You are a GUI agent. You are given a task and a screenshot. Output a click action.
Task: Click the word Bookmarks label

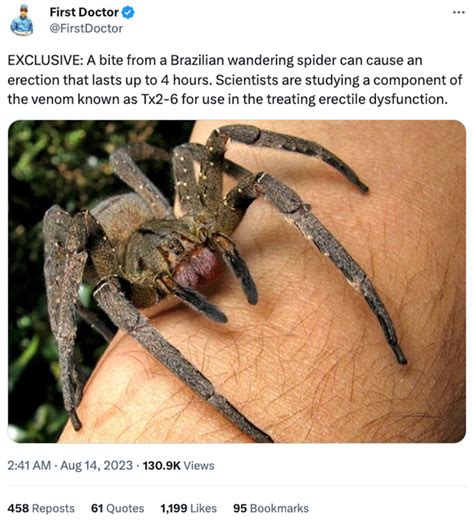(279, 508)
